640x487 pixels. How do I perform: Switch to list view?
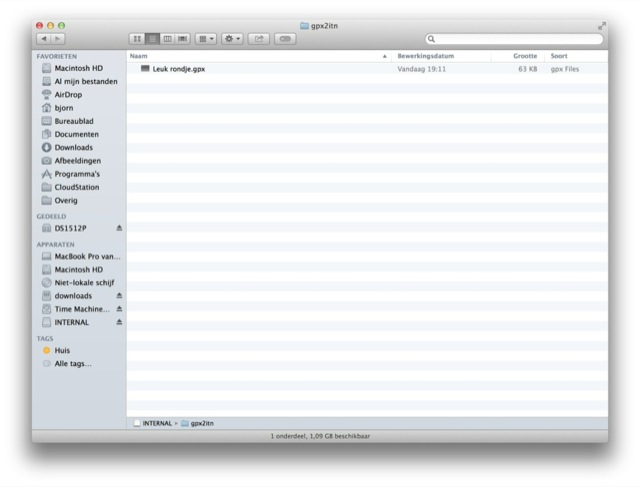(x=152, y=39)
